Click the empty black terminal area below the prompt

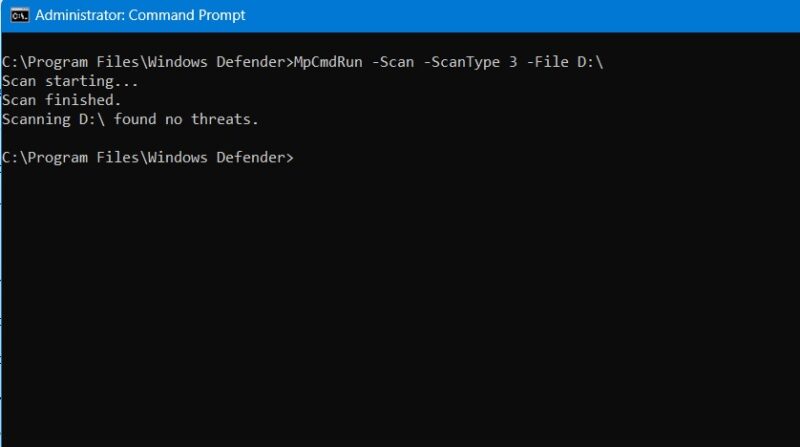[x=400, y=306]
